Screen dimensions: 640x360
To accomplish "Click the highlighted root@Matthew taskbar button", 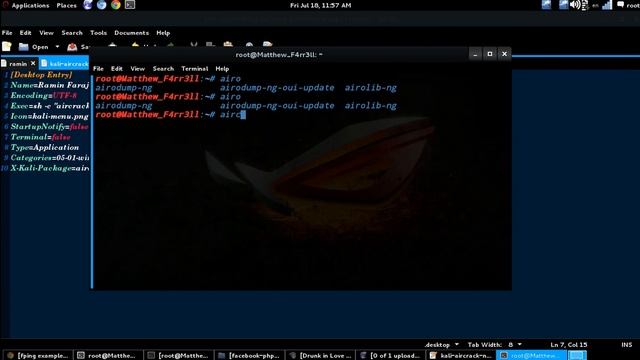I will click(531, 355).
